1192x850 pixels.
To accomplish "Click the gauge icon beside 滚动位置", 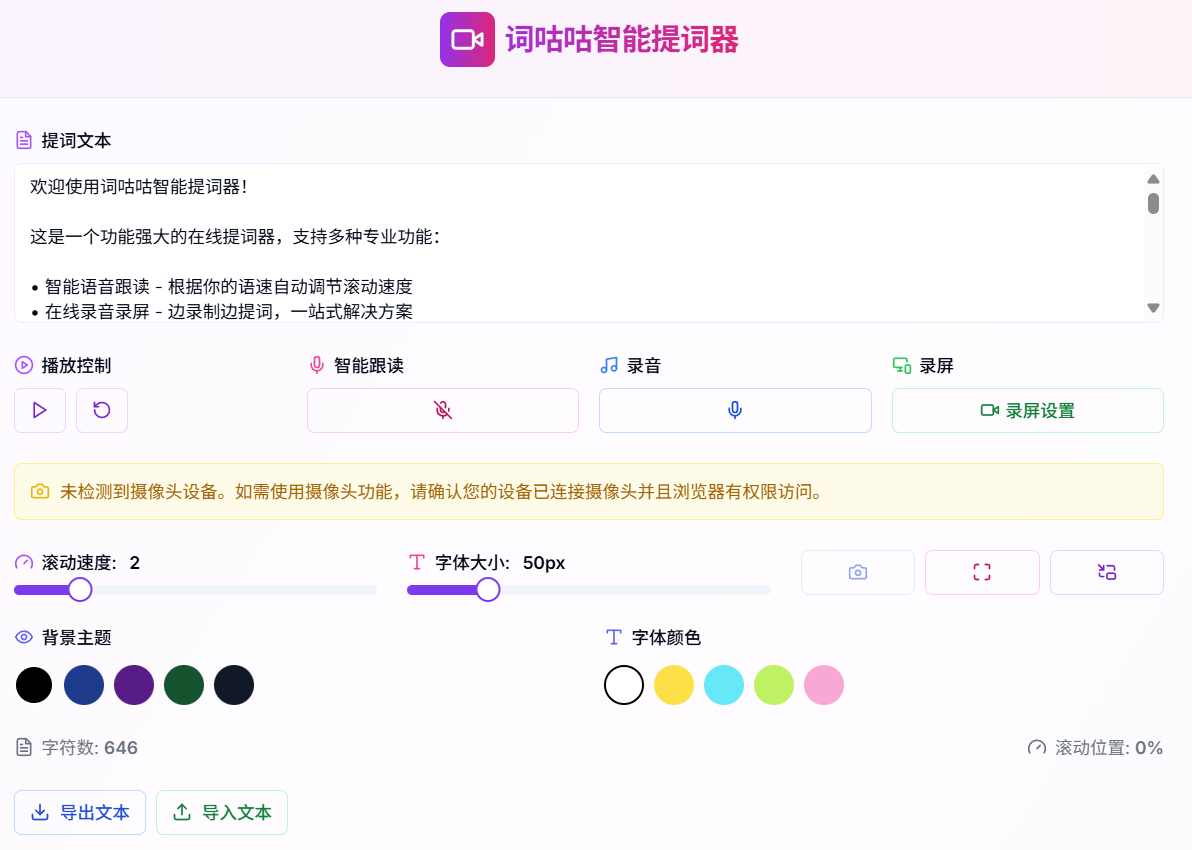I will (1037, 747).
